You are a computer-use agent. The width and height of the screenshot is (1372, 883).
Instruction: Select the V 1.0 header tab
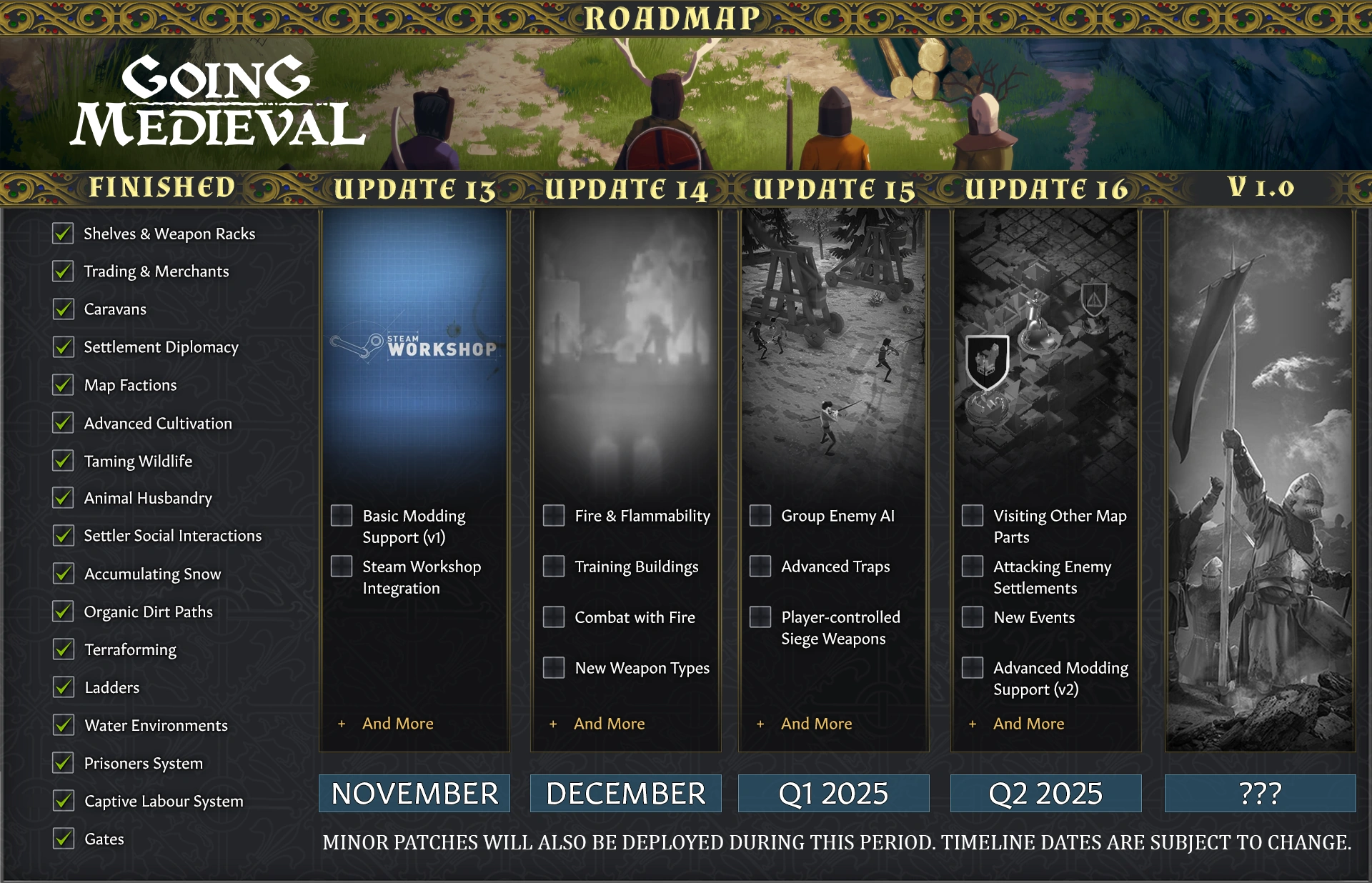[1261, 188]
